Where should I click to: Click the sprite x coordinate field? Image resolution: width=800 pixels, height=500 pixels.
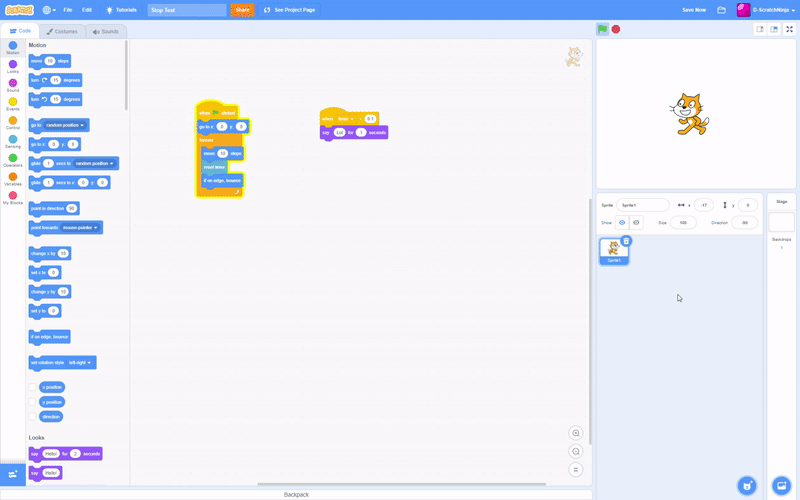click(704, 205)
